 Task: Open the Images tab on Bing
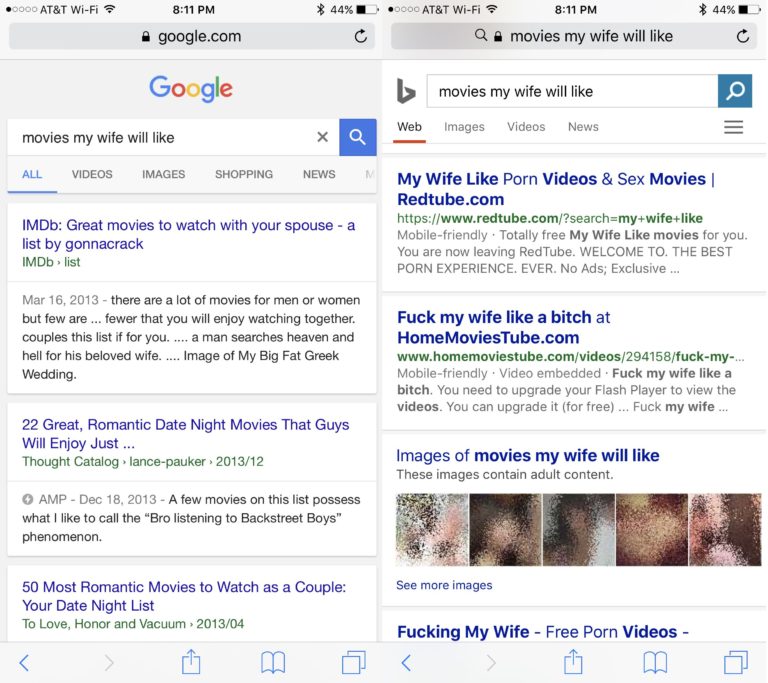(x=464, y=127)
